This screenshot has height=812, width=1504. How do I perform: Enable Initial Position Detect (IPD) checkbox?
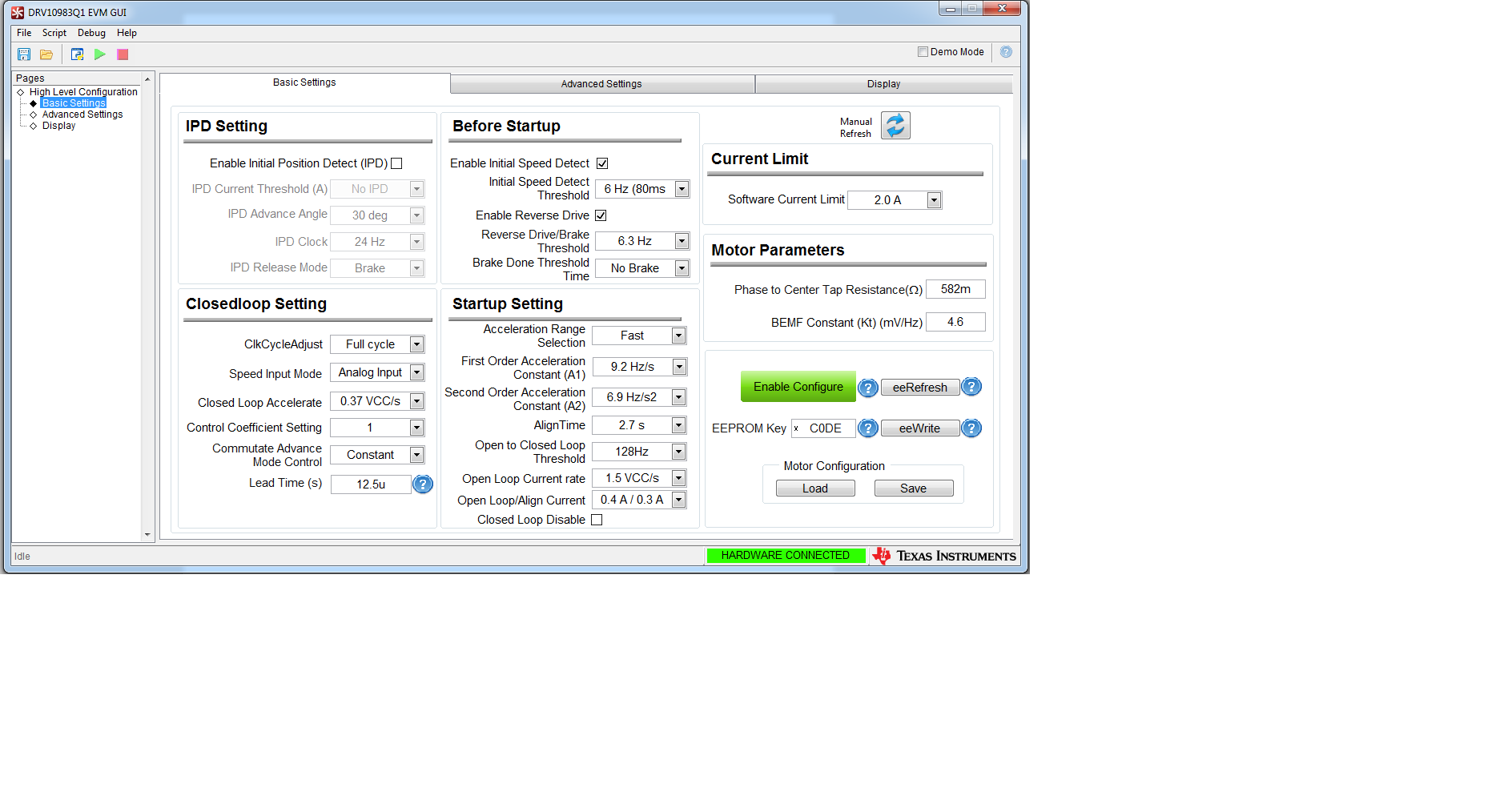point(396,163)
